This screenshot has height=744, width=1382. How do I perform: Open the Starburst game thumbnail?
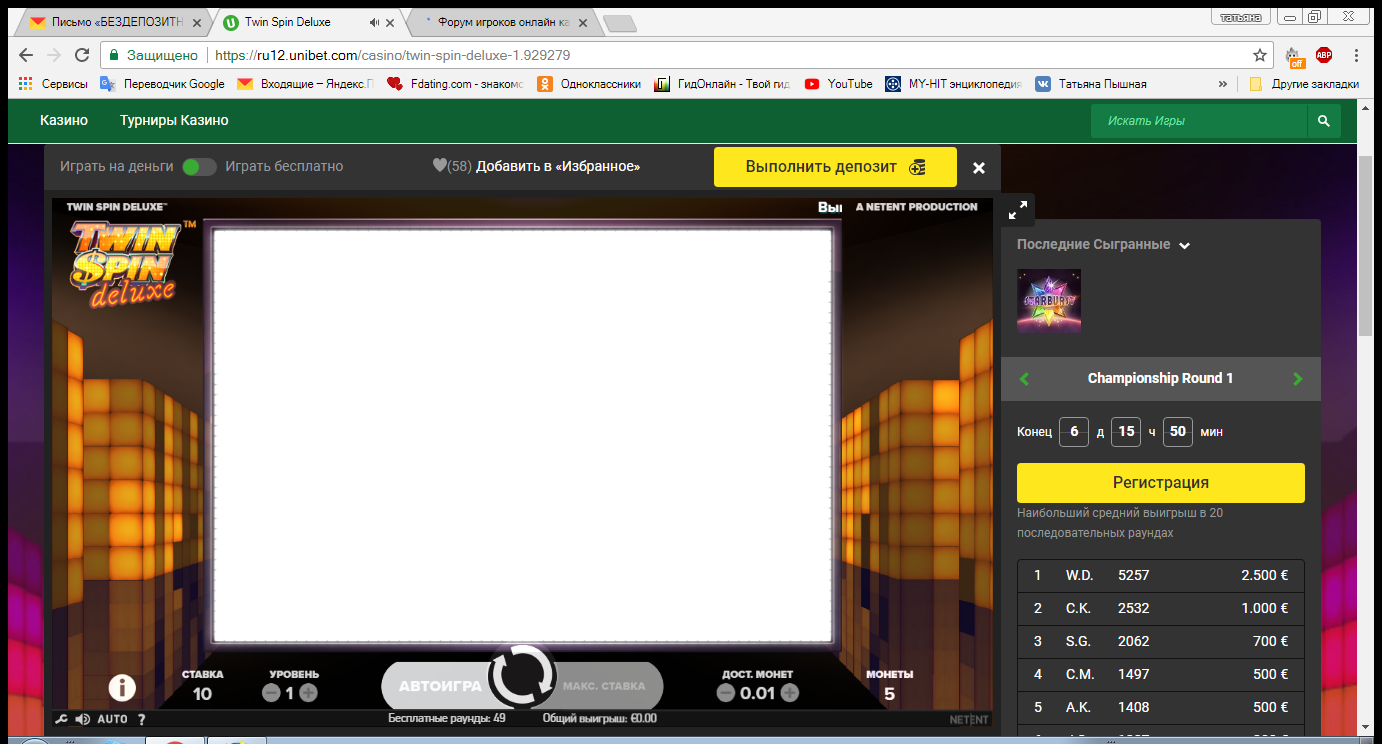(1049, 301)
